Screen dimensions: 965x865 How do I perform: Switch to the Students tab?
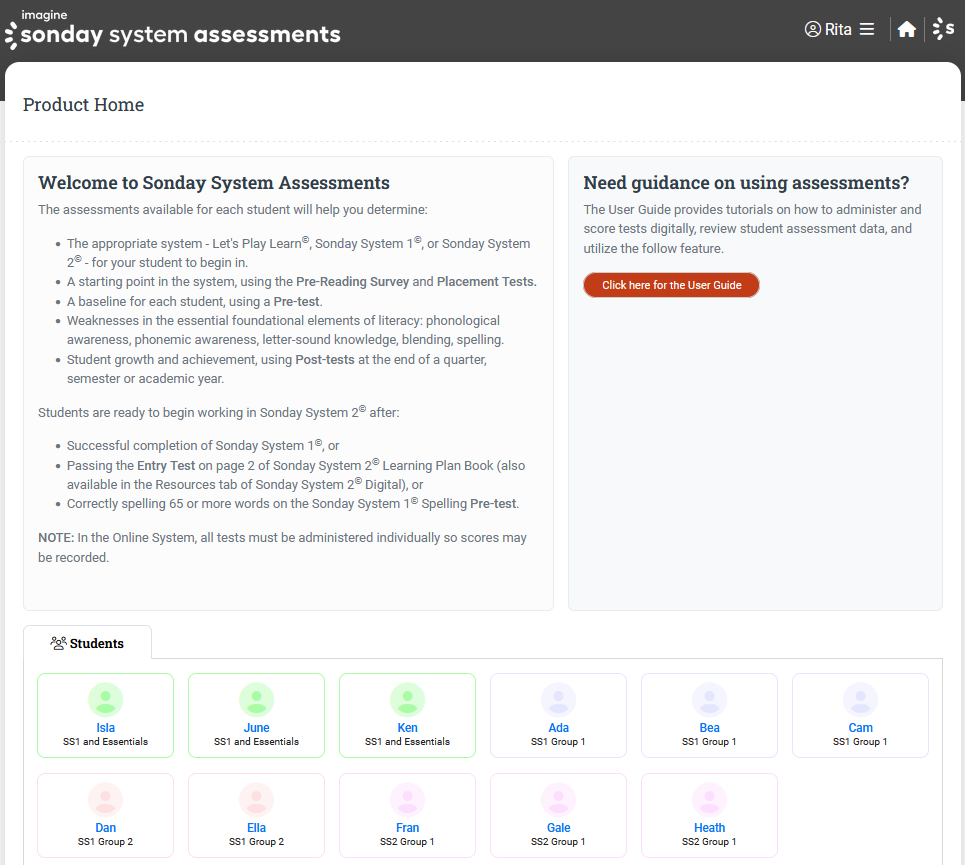point(87,643)
